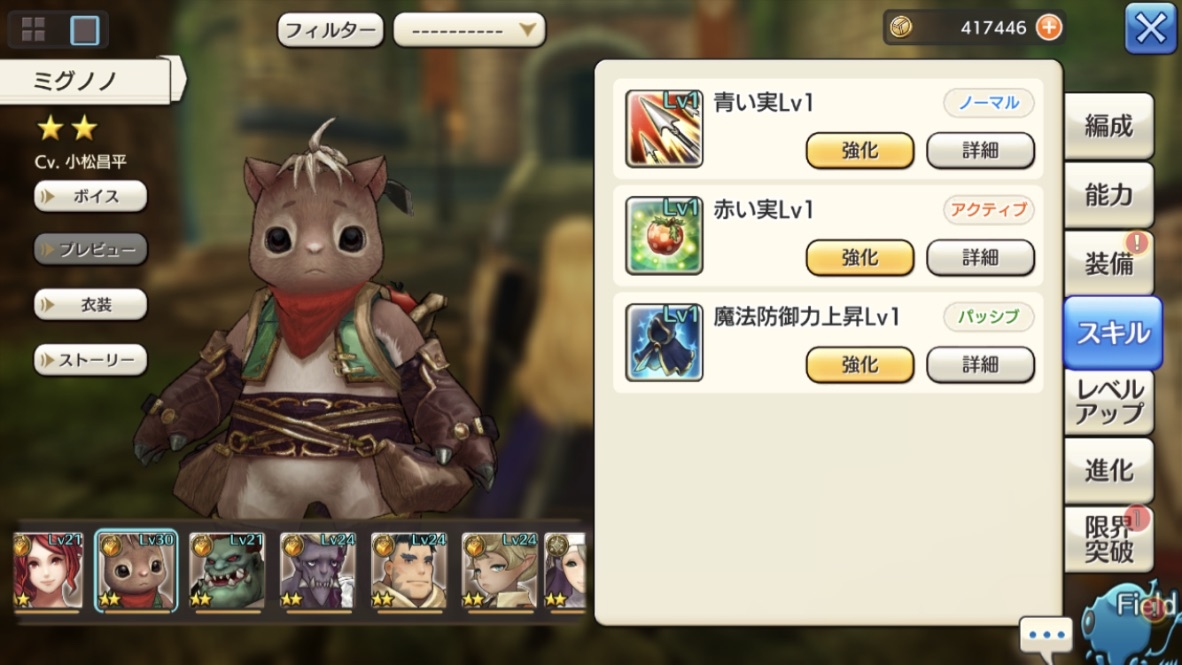Switch to single character view icon
The height and width of the screenshot is (665, 1182).
84,30
